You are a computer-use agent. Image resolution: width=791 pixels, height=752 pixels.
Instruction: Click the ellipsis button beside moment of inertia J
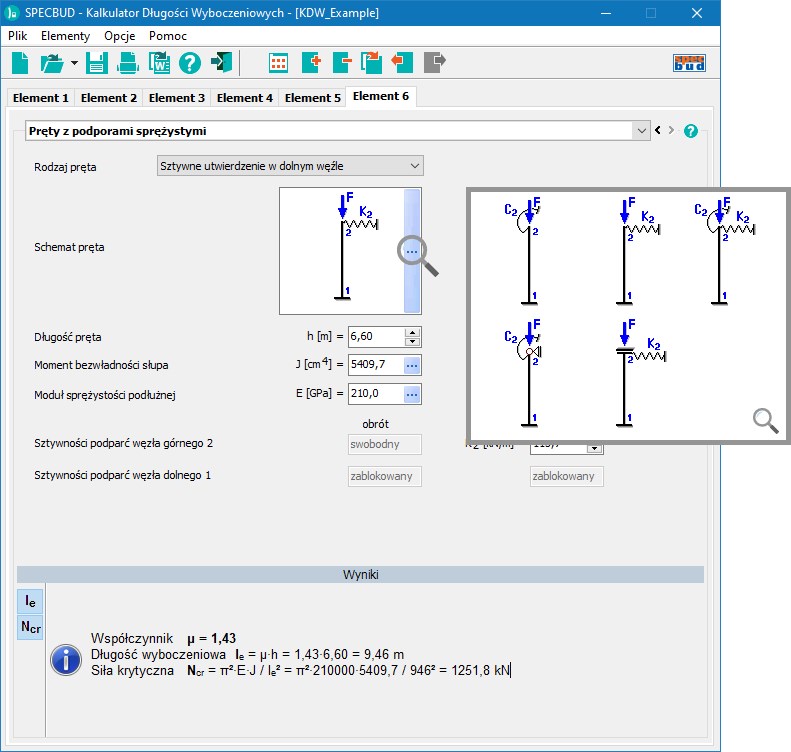click(x=411, y=365)
